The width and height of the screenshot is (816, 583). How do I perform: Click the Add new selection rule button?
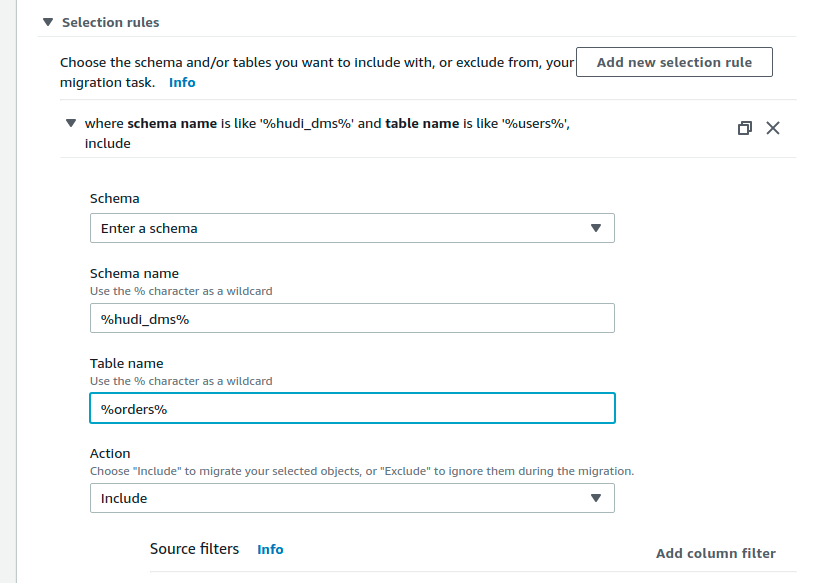pos(674,62)
